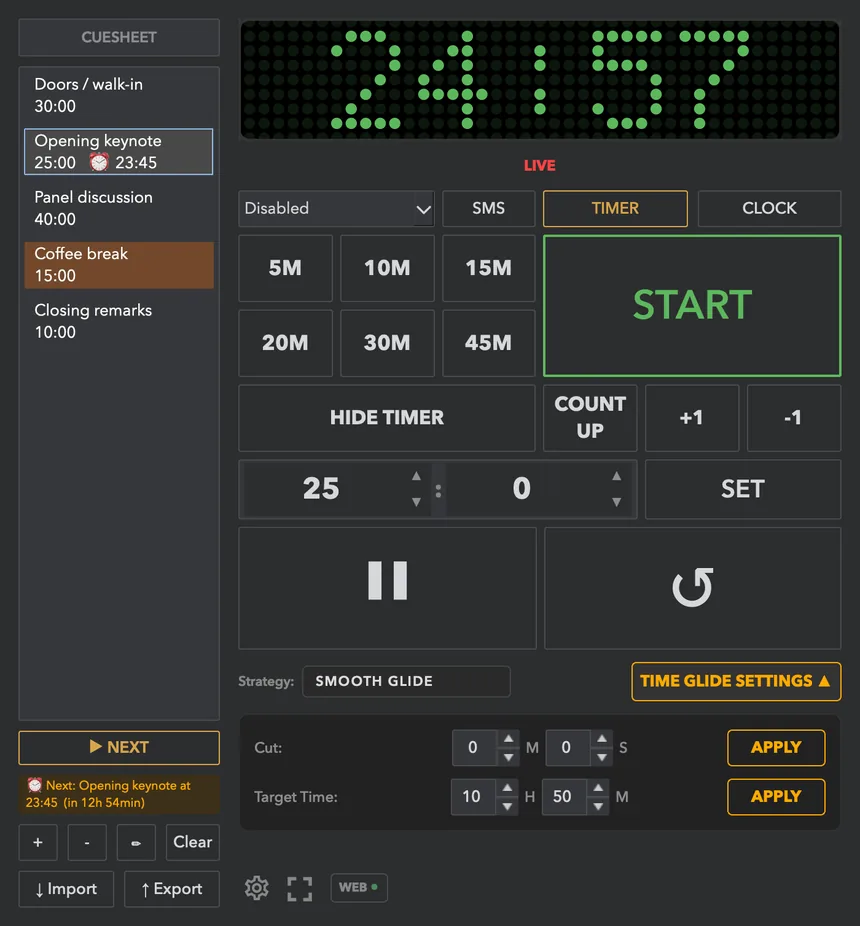This screenshot has height=926, width=860.
Task: Increase the seconds value with up arrow
Action: [x=616, y=476]
